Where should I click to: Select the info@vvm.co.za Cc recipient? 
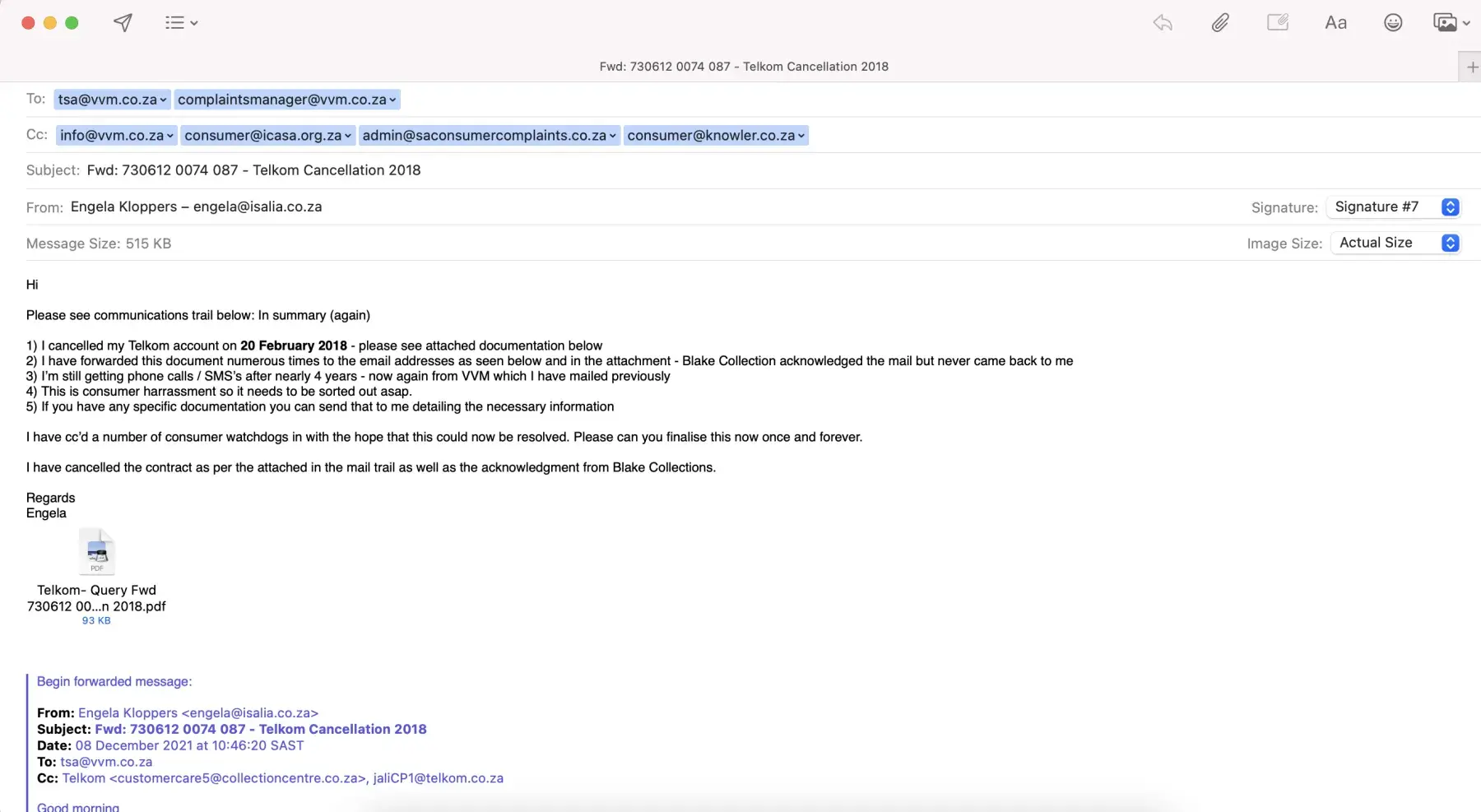point(111,136)
